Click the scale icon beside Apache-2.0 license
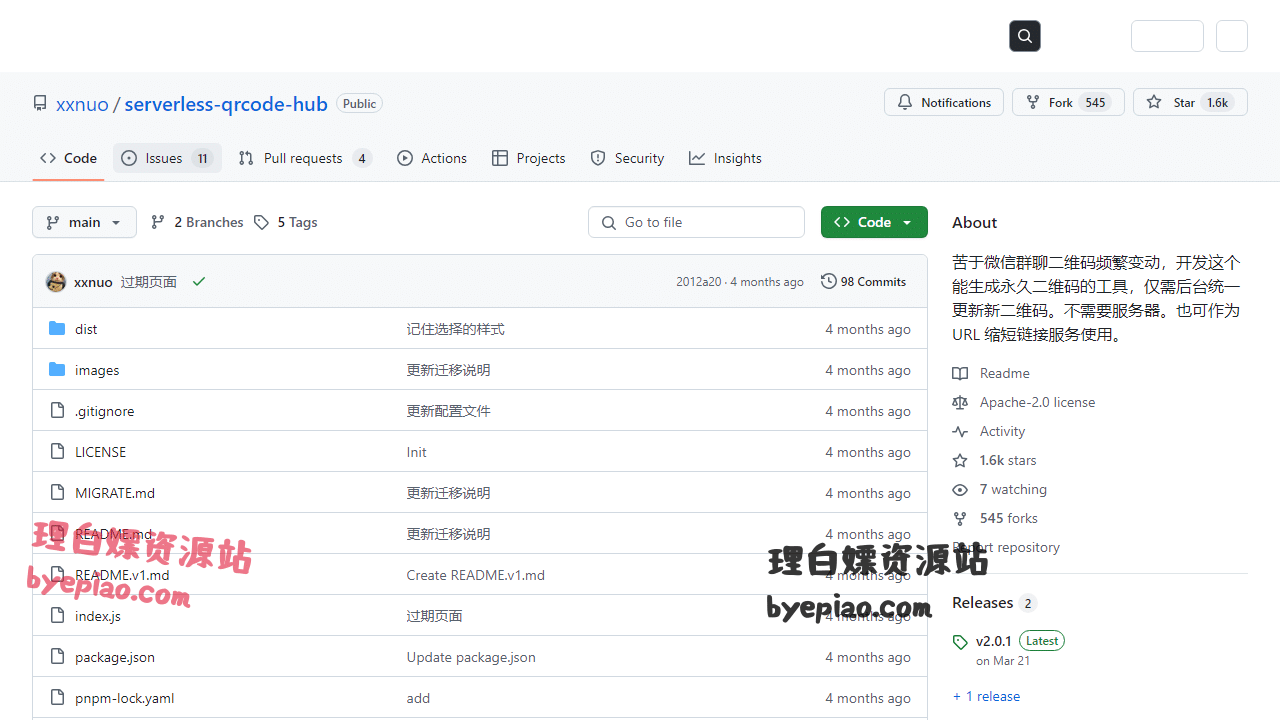This screenshot has height=720, width=1280. [x=960, y=402]
